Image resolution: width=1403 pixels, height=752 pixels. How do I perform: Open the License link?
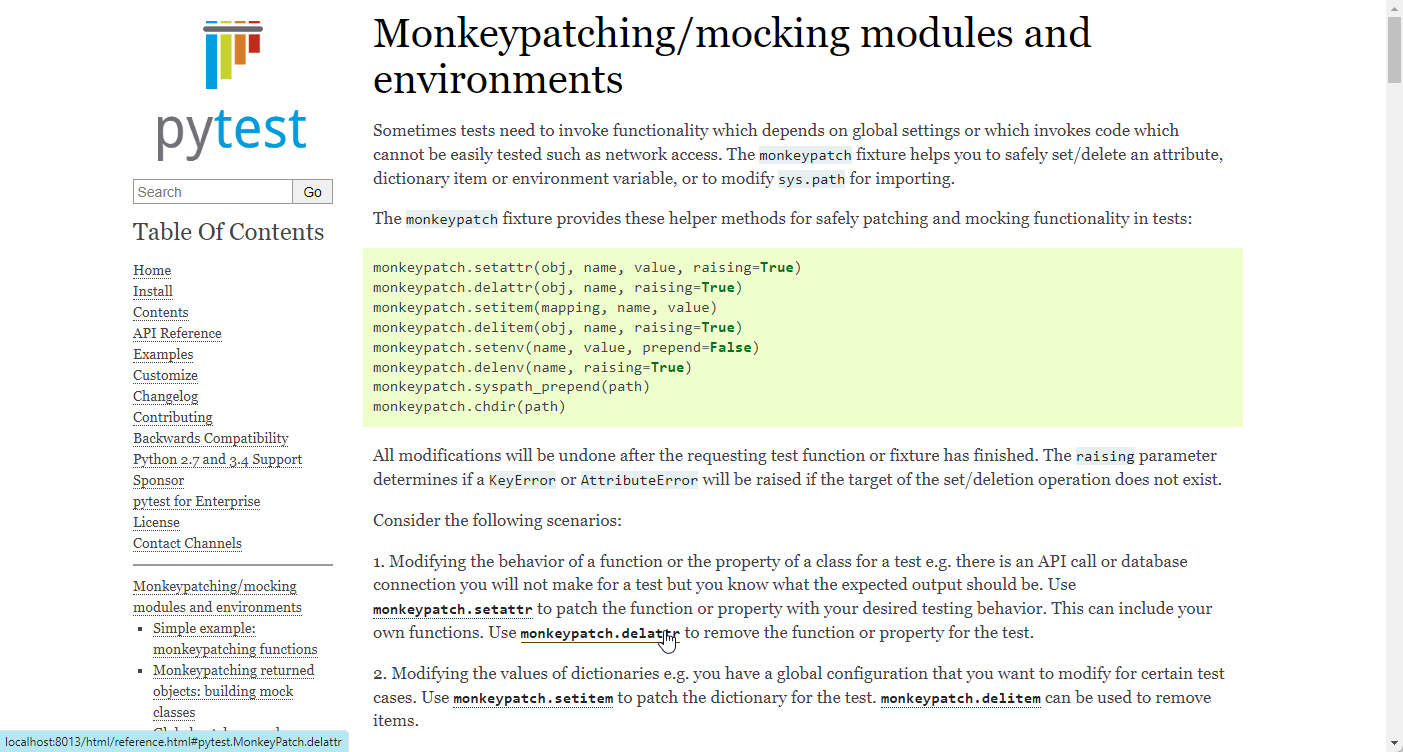click(x=156, y=522)
